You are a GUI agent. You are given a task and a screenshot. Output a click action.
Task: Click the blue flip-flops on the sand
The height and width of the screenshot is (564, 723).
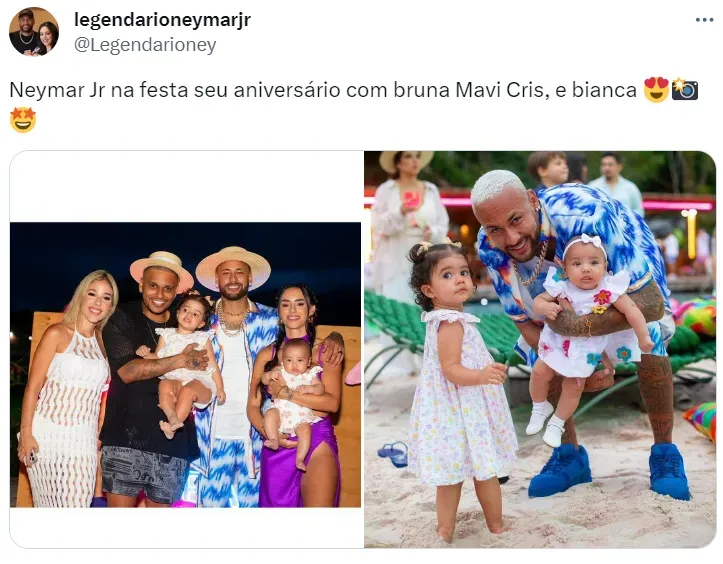click(393, 453)
